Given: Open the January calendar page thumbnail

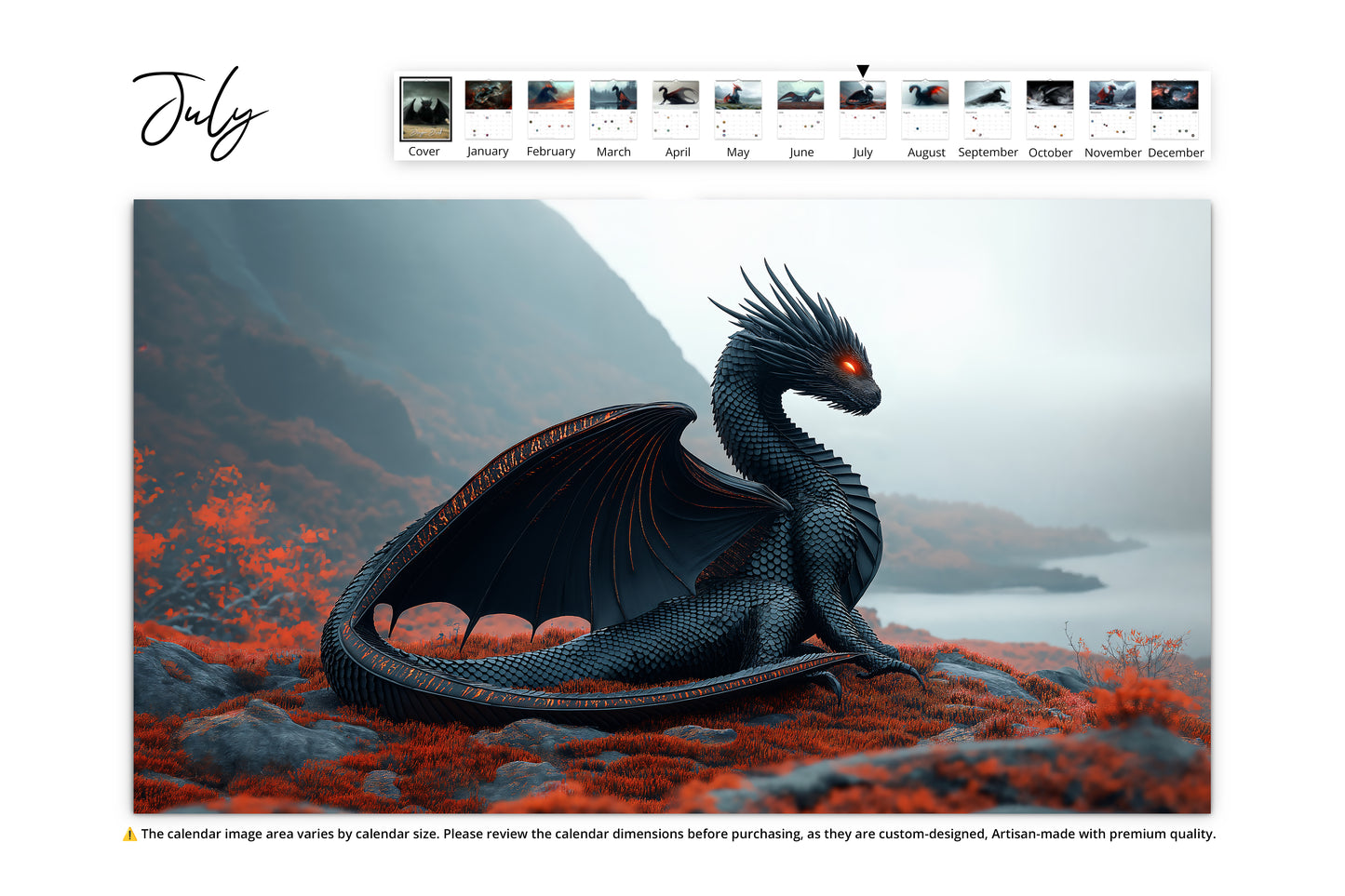Looking at the screenshot, I should coord(489,110).
